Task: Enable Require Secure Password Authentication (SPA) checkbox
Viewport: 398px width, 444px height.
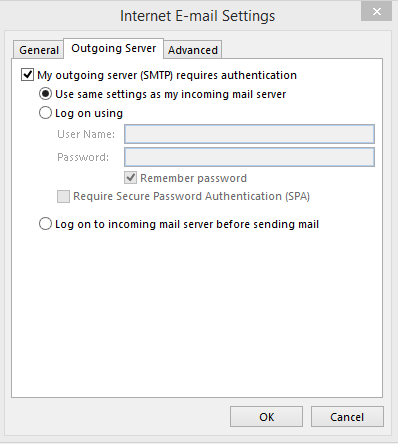Action: pyautogui.click(x=63, y=196)
